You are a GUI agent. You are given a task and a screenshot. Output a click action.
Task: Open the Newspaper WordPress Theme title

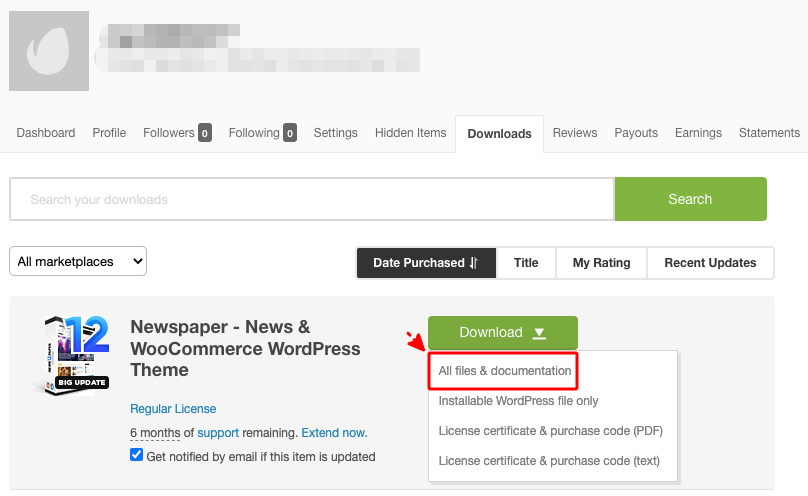point(245,349)
